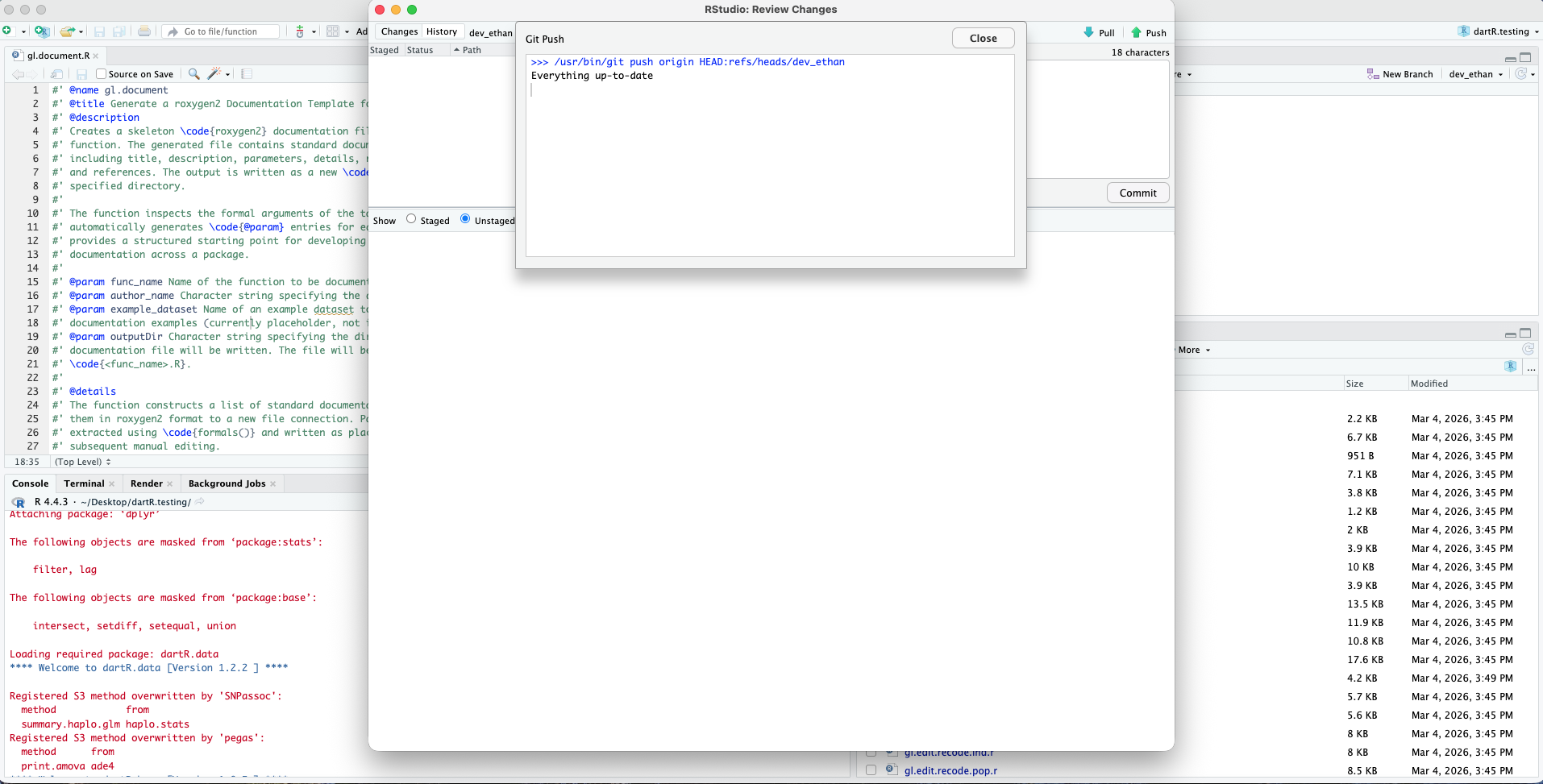This screenshot has height=784, width=1543.
Task: Click the find/replace magnifier icon
Action: (x=193, y=73)
